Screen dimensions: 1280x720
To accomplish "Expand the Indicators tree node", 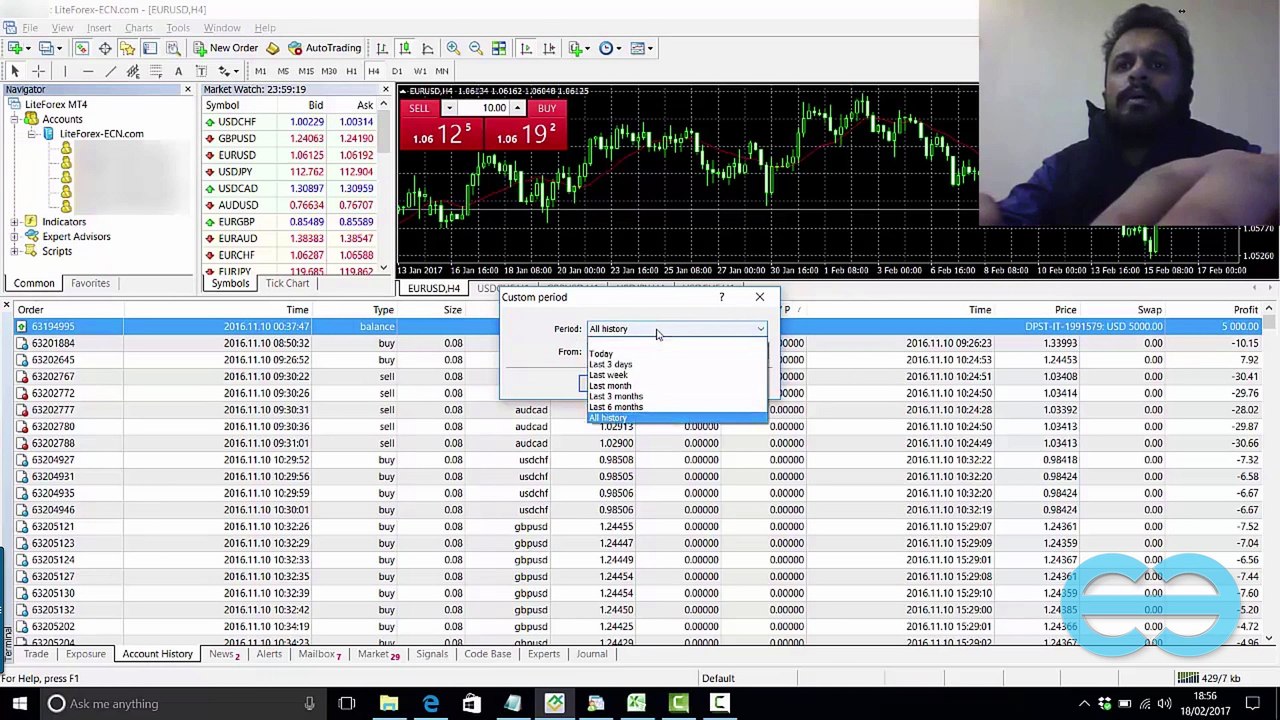I will pos(15,222).
